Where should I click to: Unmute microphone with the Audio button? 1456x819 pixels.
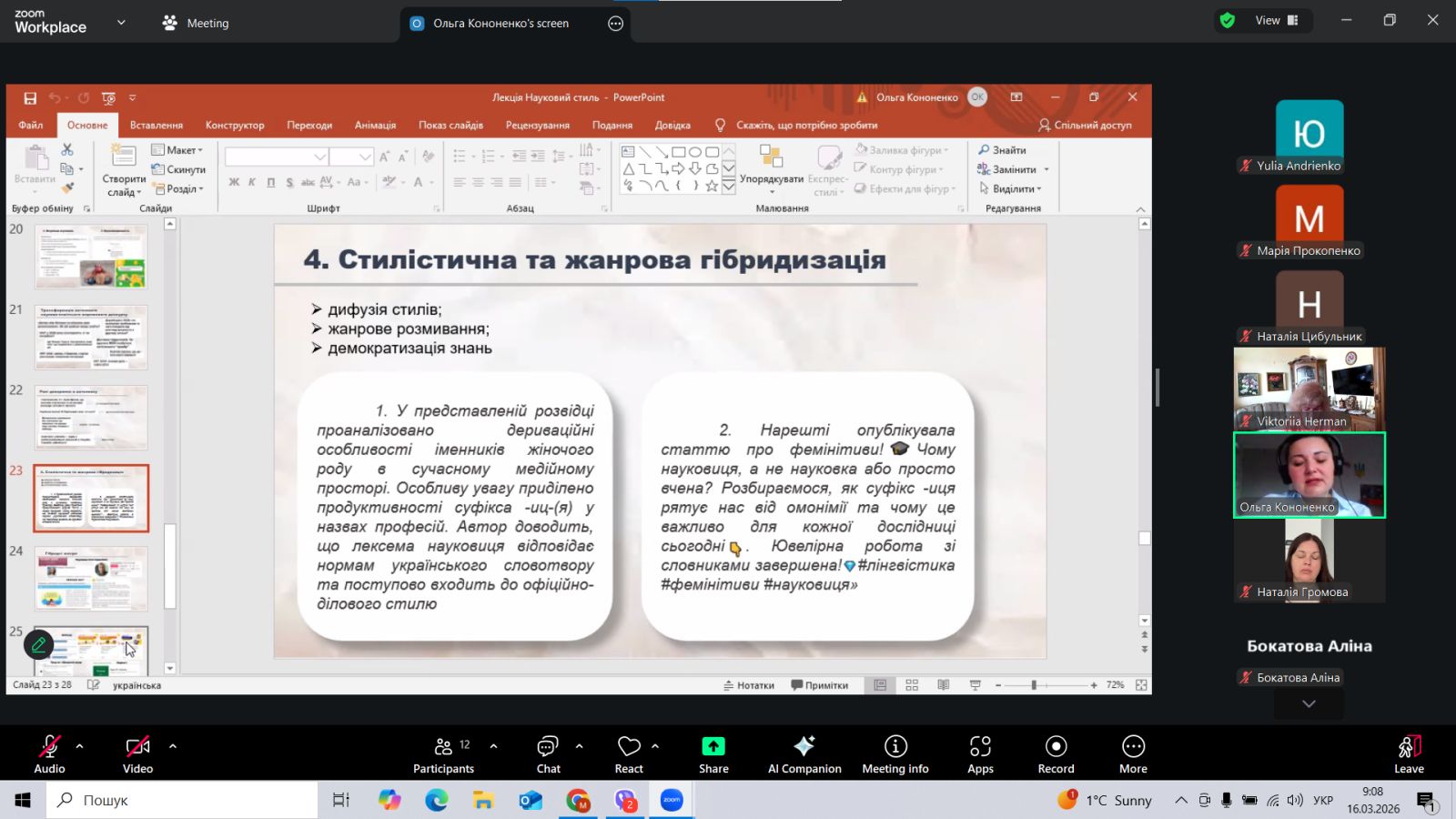[49, 753]
